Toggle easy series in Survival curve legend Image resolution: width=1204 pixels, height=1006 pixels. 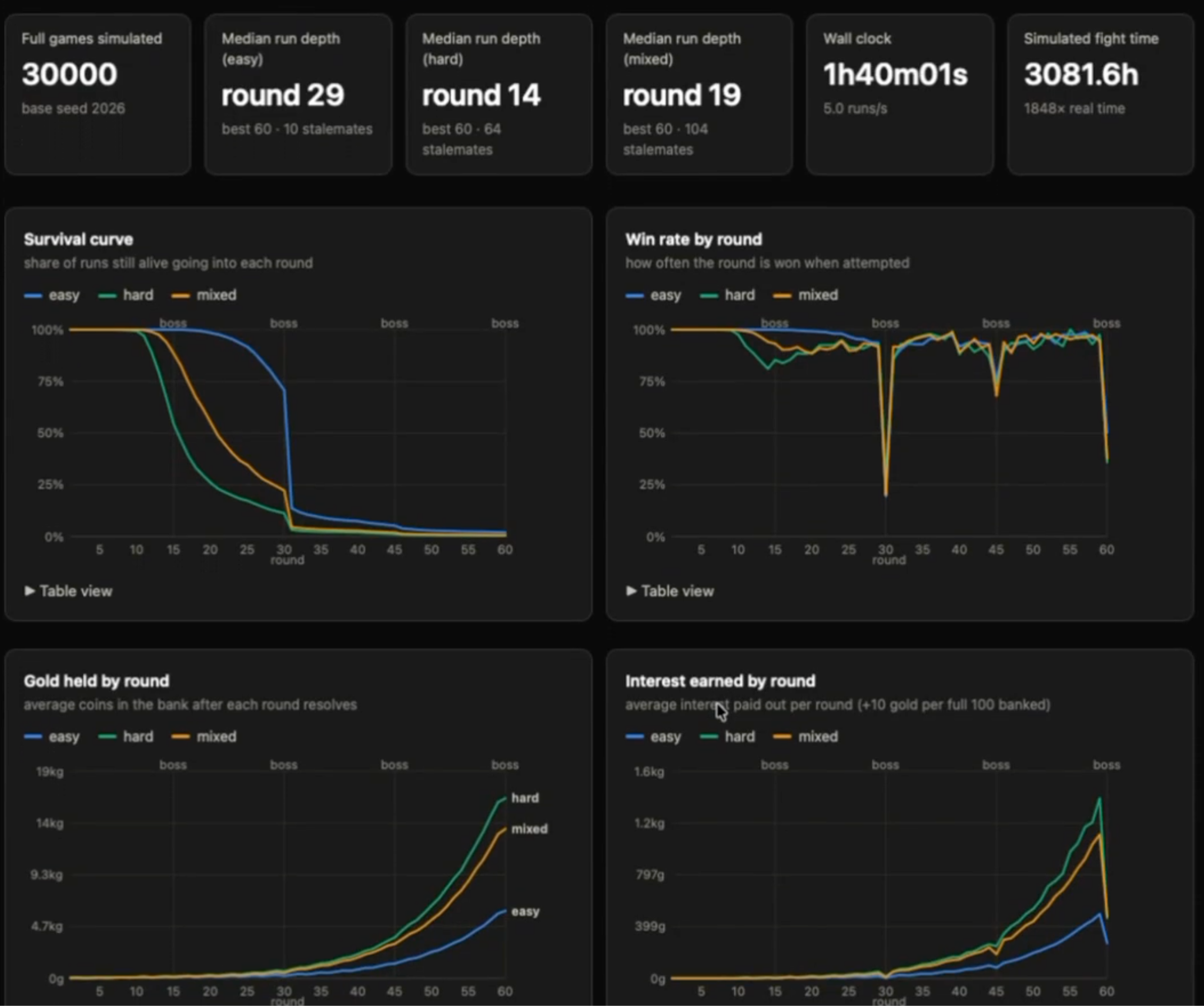click(52, 295)
